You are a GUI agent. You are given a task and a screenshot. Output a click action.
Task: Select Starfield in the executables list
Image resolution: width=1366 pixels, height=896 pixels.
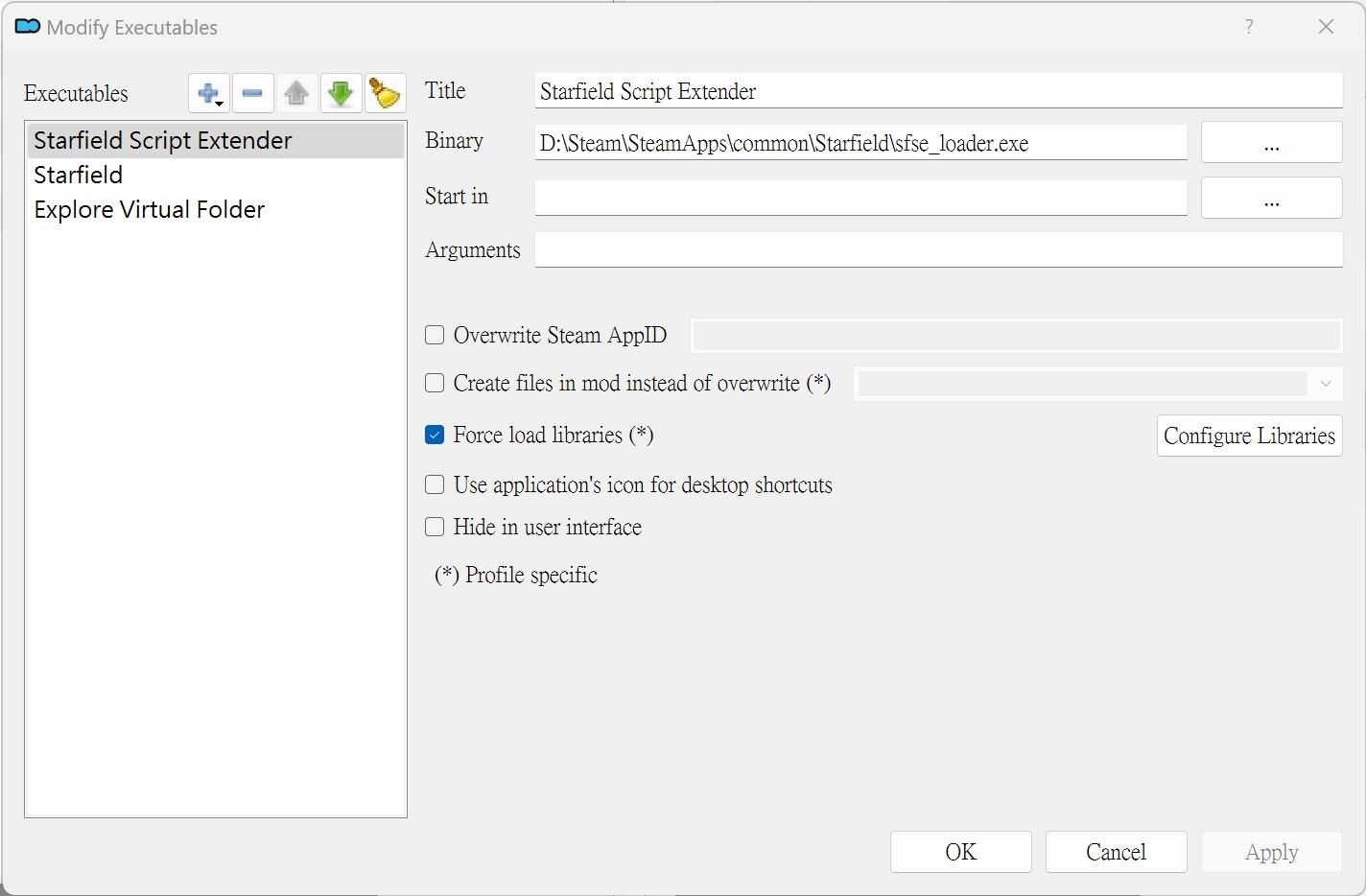pos(79,176)
